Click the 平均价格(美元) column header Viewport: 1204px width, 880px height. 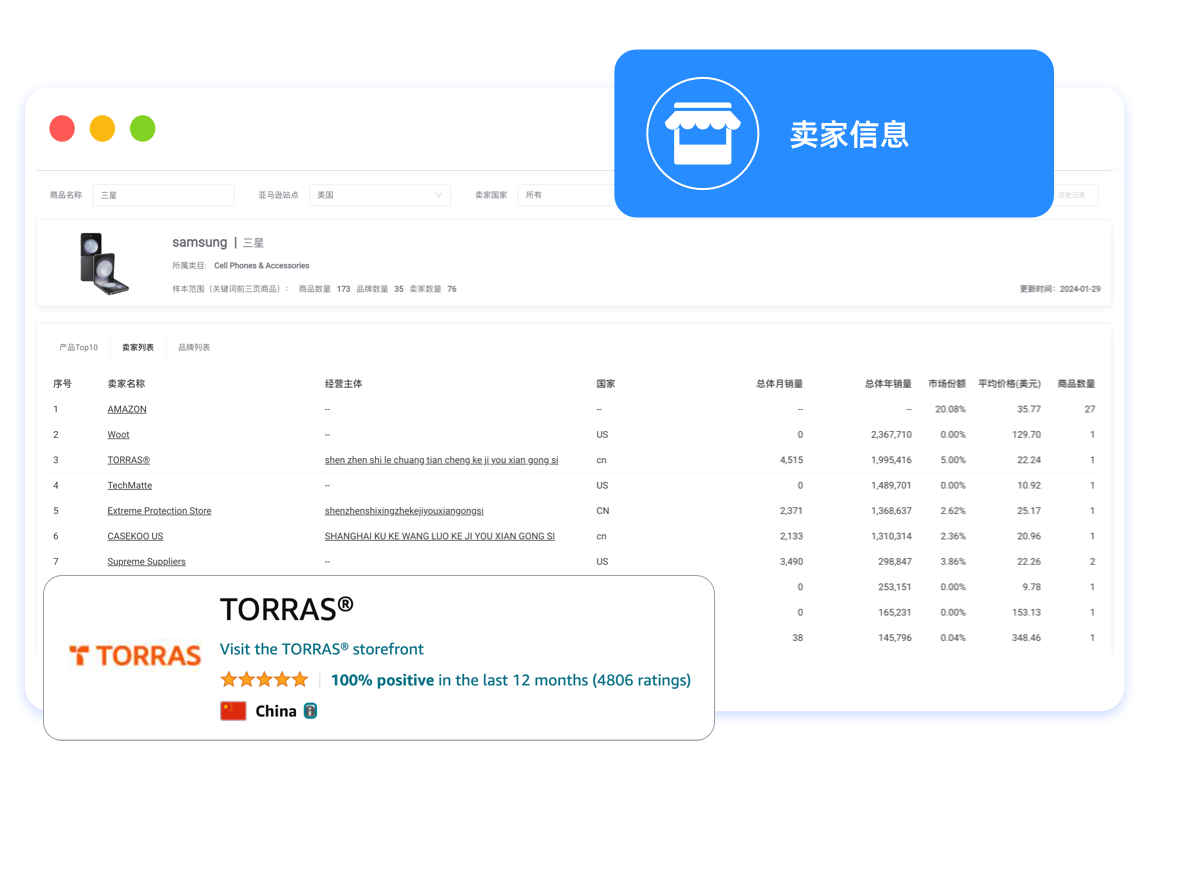(1009, 384)
